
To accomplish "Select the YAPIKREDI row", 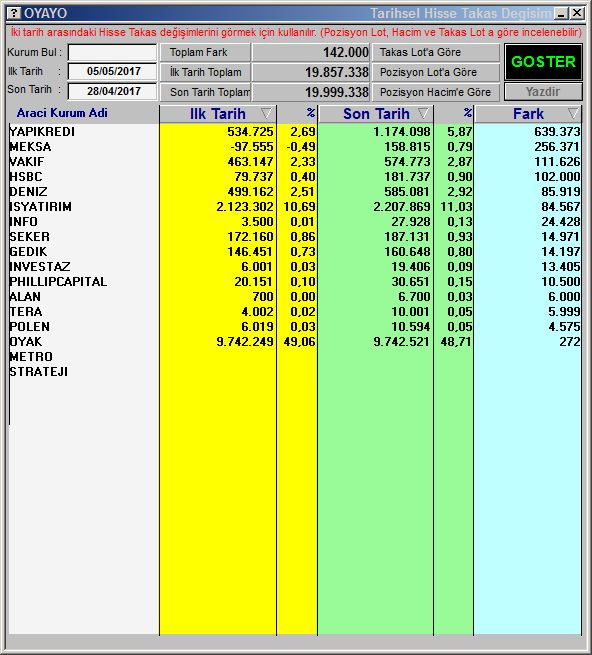I will click(x=295, y=132).
